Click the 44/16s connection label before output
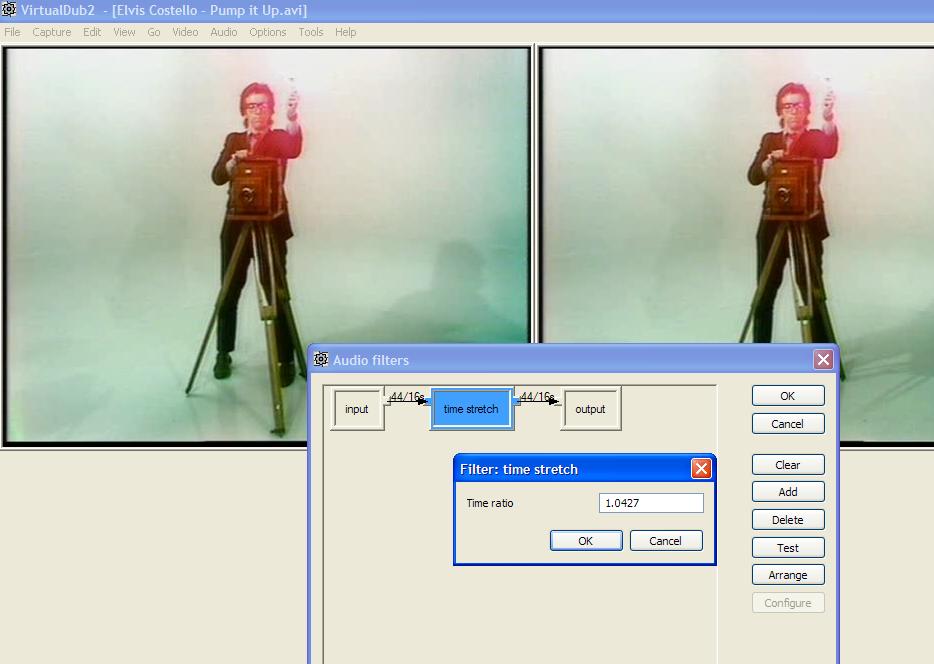This screenshot has height=664, width=934. tap(537, 397)
